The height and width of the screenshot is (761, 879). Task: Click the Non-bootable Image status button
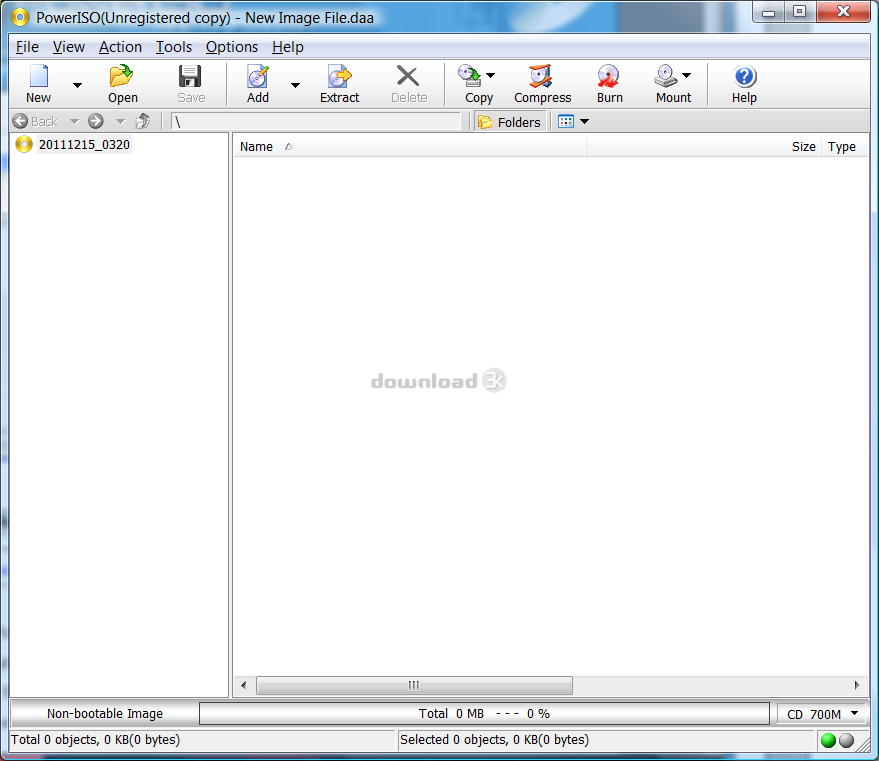[105, 714]
